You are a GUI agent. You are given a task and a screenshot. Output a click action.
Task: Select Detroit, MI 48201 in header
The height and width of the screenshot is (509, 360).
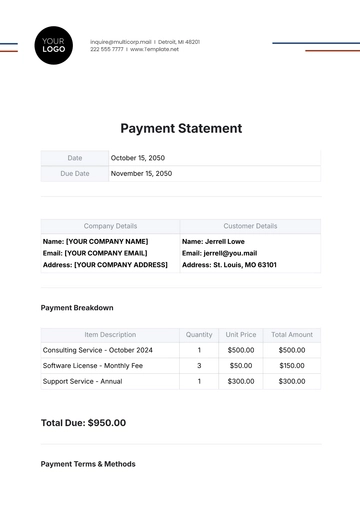179,42
